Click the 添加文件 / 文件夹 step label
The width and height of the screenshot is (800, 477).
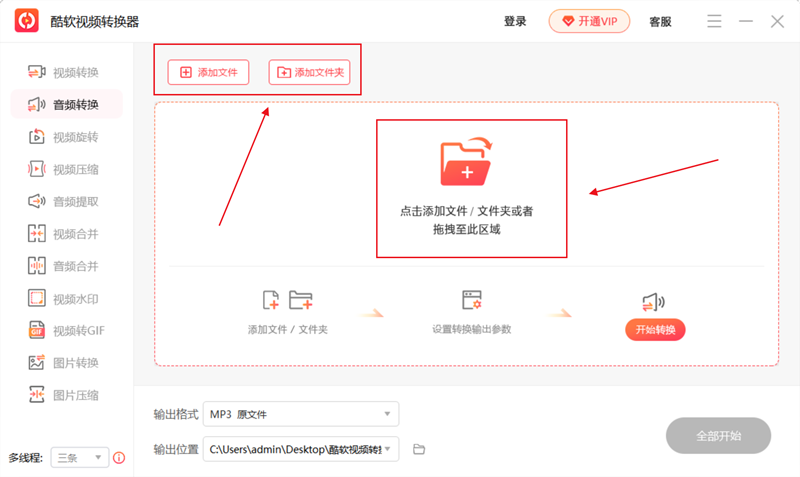click(288, 330)
